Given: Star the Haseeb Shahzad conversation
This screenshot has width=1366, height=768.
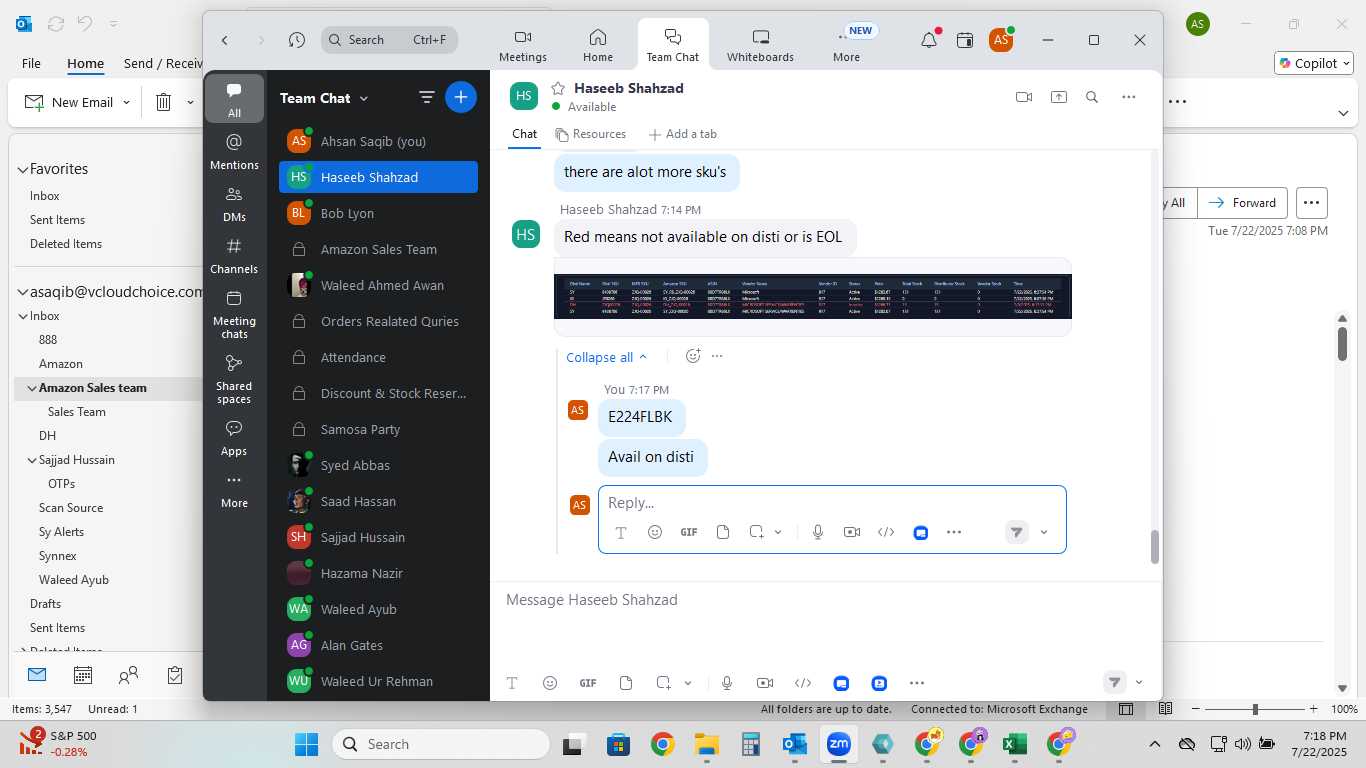Looking at the screenshot, I should click(x=558, y=88).
